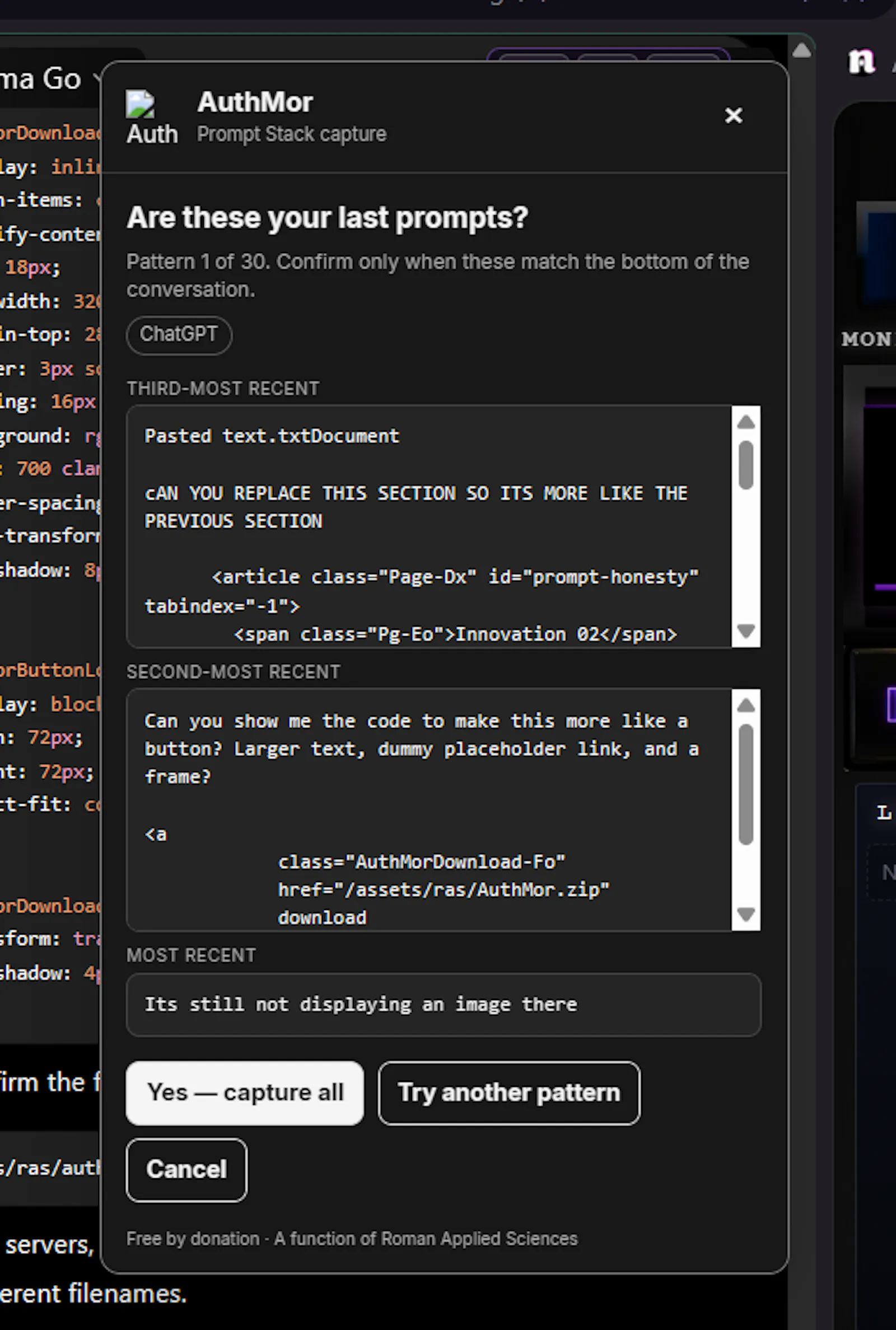Image resolution: width=896 pixels, height=1330 pixels.
Task: Click the class="AuthMorDownload-Fo" line
Action: [421, 861]
